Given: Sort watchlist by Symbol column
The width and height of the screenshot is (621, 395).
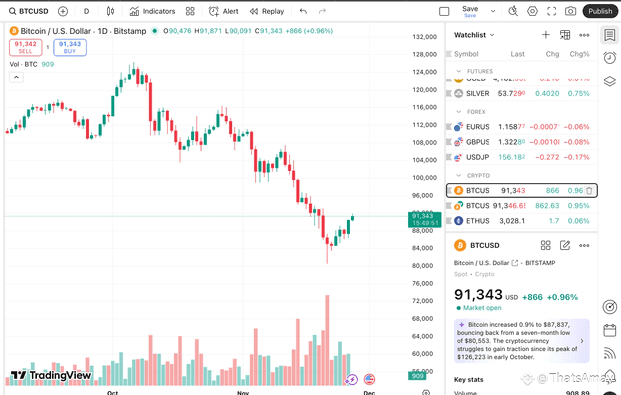Looking at the screenshot, I should 466,54.
